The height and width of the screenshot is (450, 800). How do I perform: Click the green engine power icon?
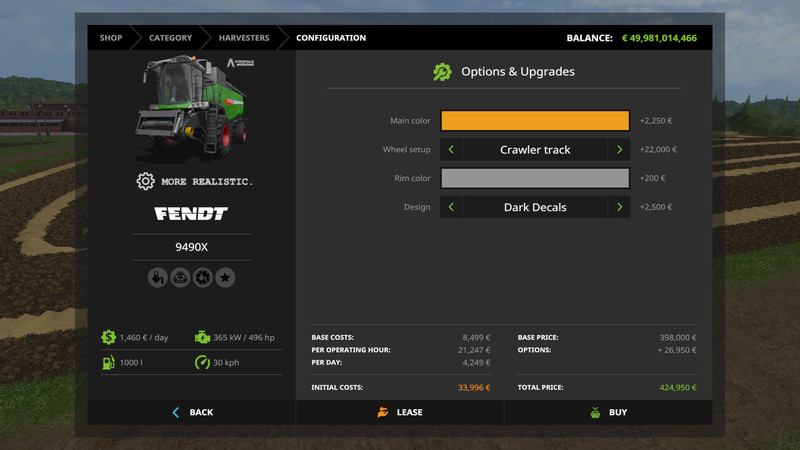(x=202, y=338)
